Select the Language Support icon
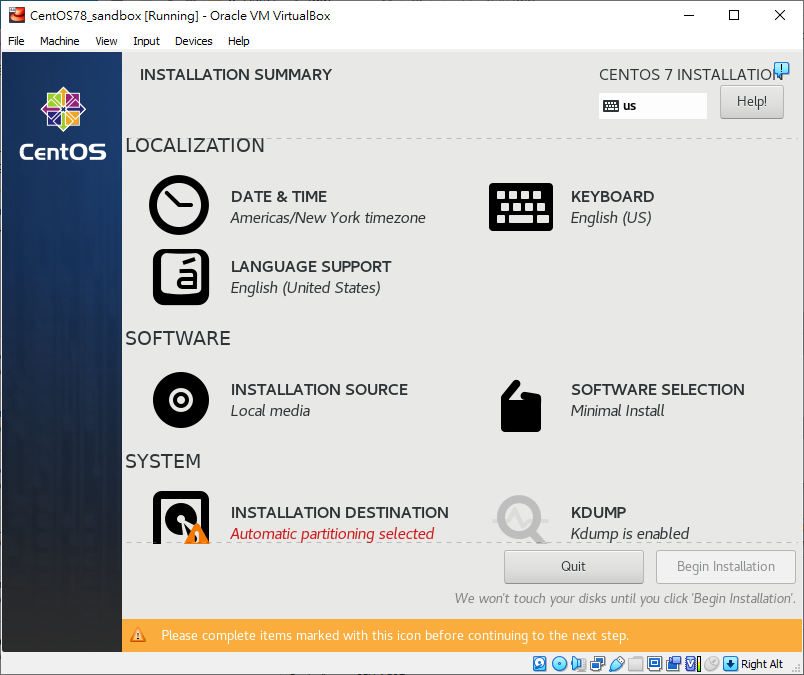This screenshot has height=675, width=804. pyautogui.click(x=181, y=277)
